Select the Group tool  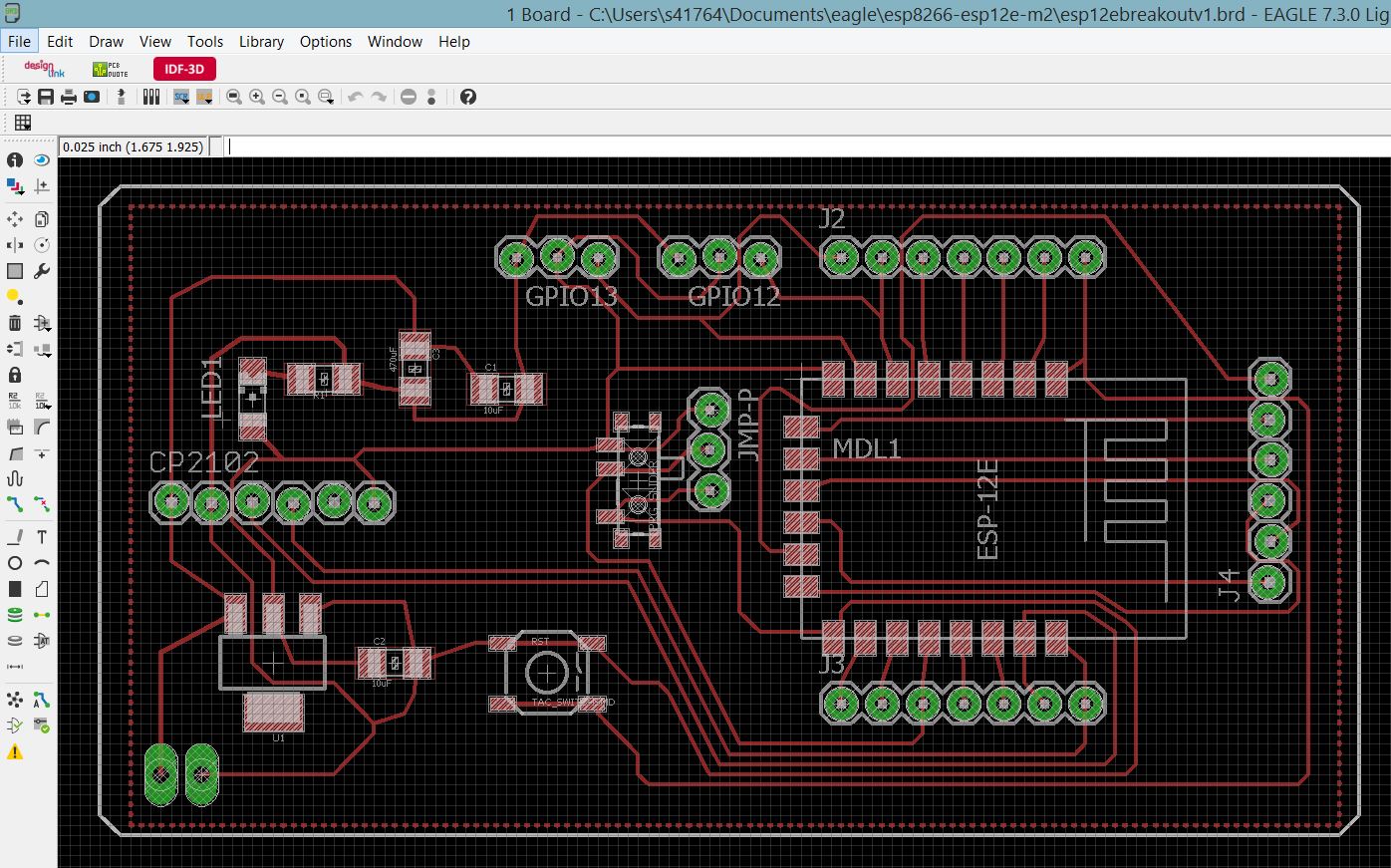15,271
